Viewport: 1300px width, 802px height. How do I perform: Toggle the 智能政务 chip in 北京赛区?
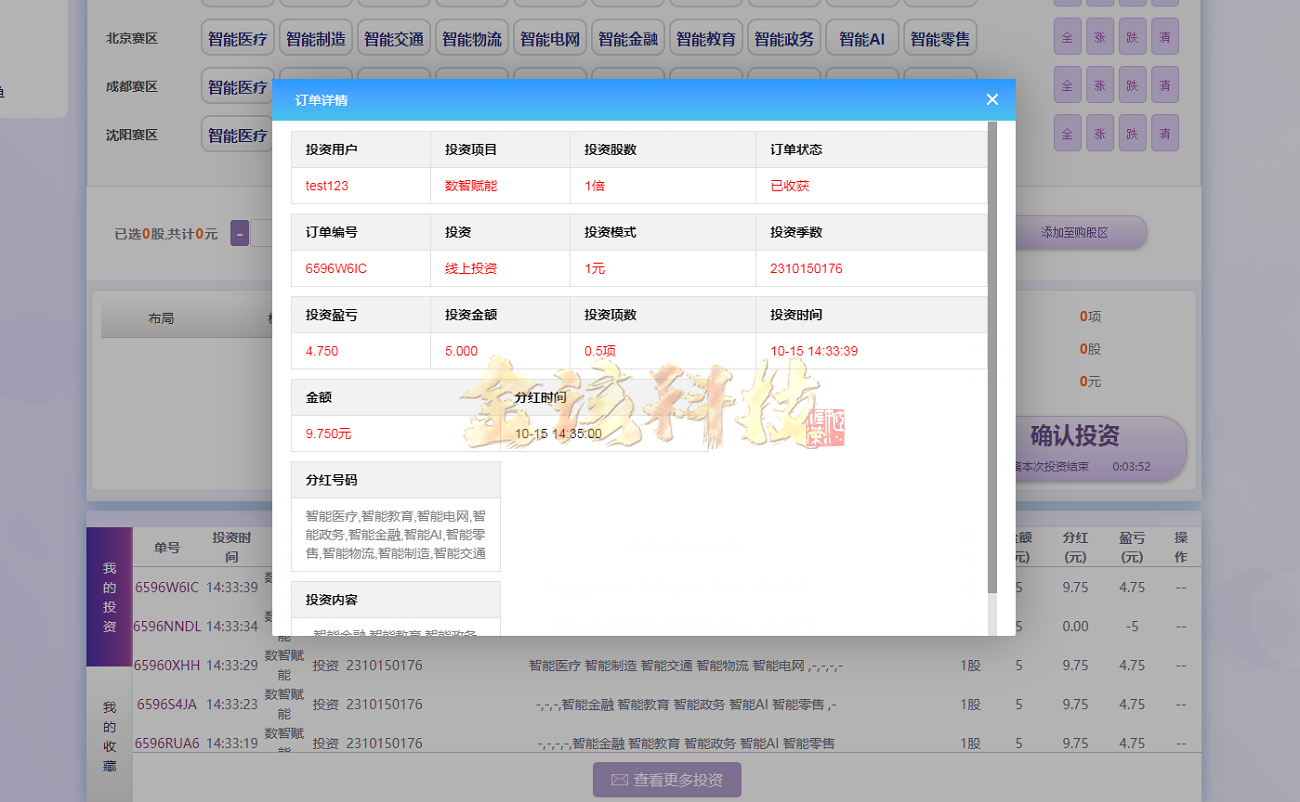click(784, 36)
